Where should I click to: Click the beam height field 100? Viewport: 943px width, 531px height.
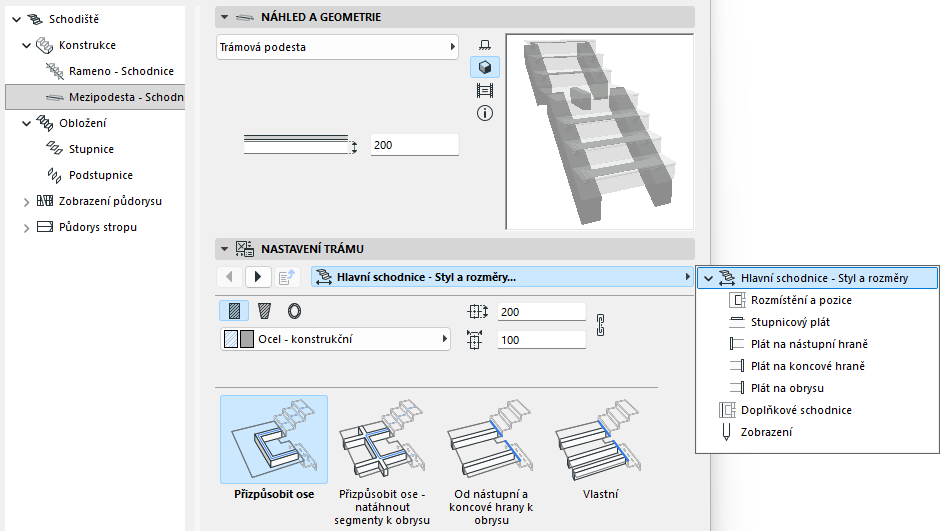541,340
